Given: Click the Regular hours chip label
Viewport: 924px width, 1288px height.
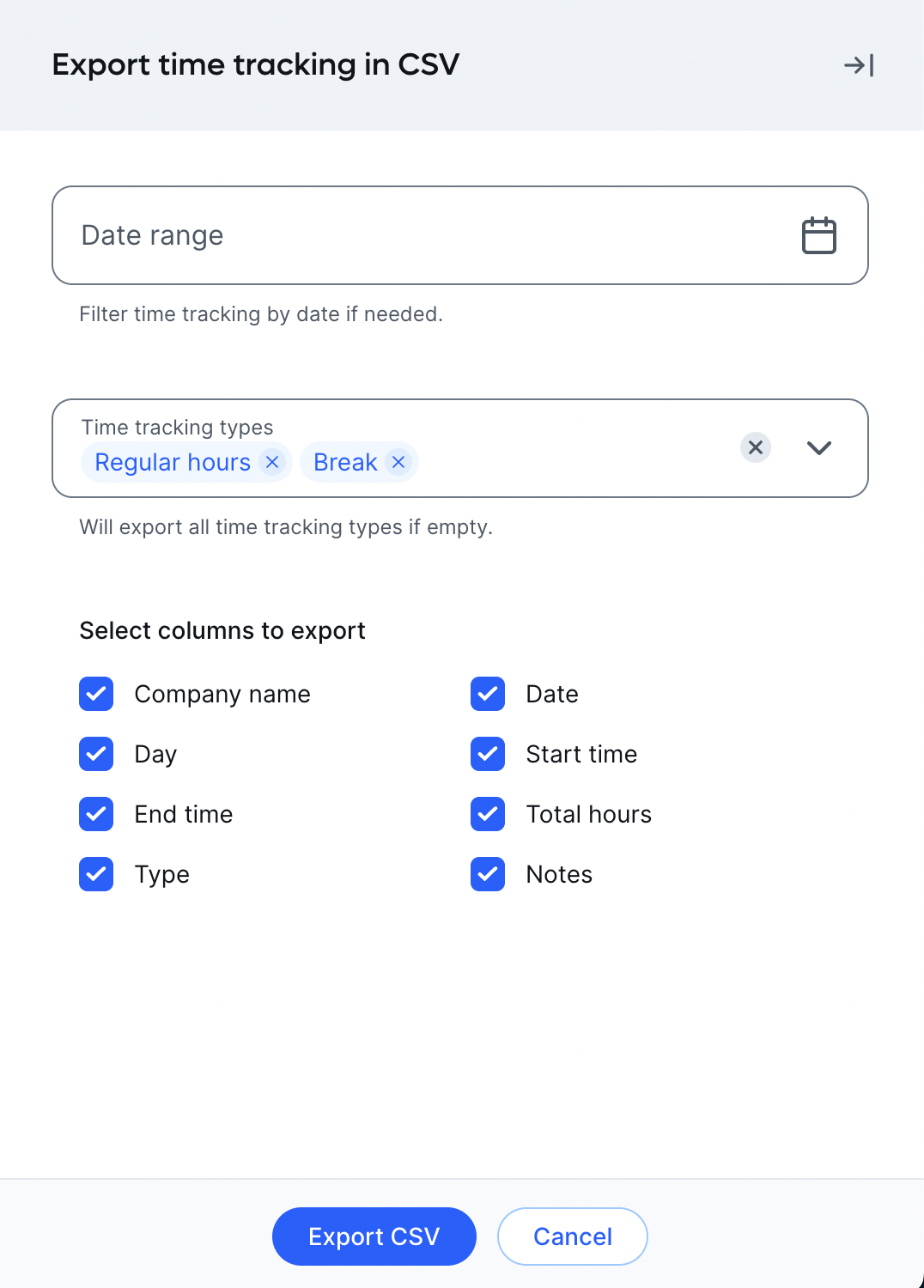Looking at the screenshot, I should (x=173, y=462).
